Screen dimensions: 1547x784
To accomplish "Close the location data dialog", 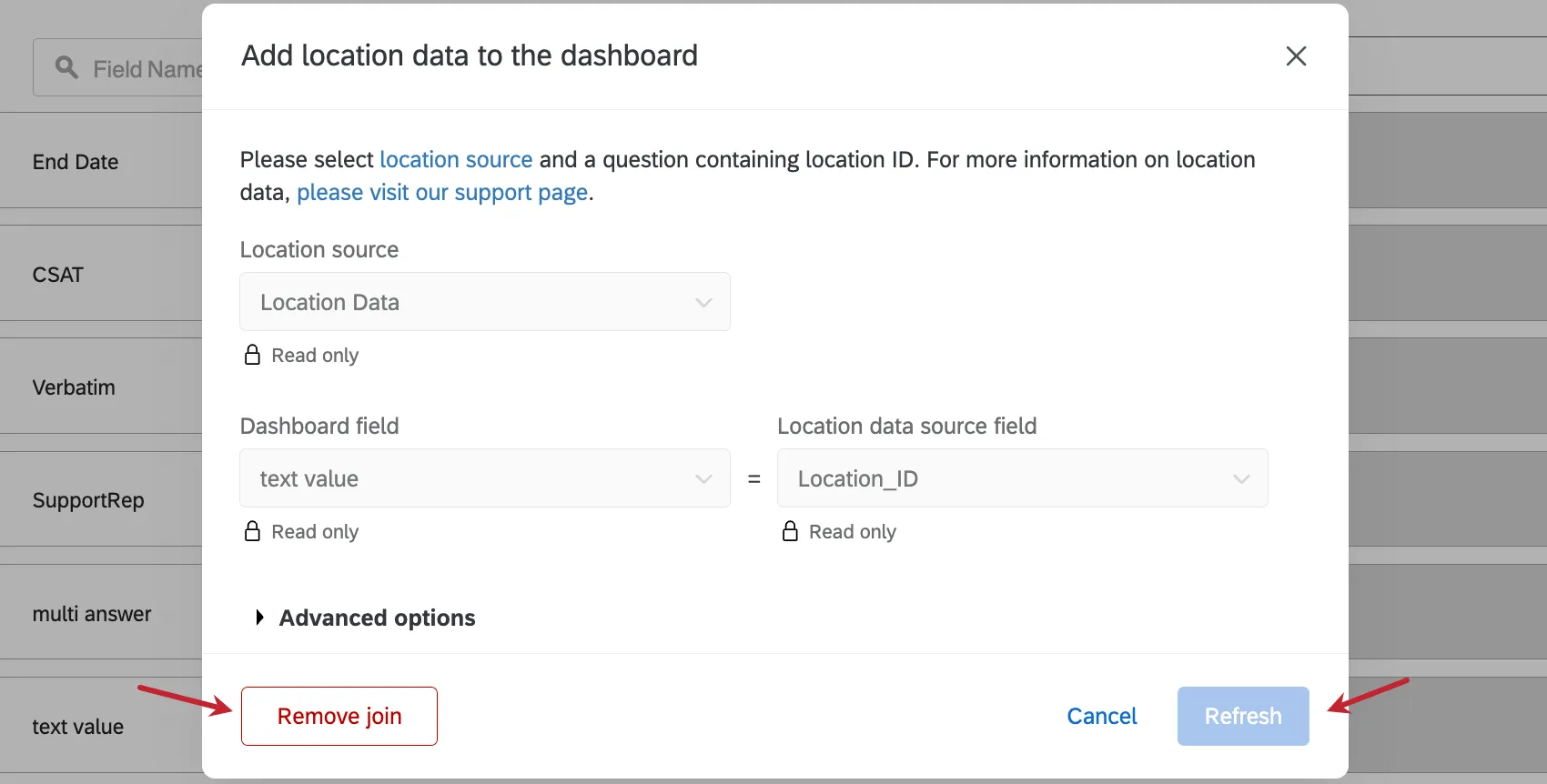I will coord(1296,56).
